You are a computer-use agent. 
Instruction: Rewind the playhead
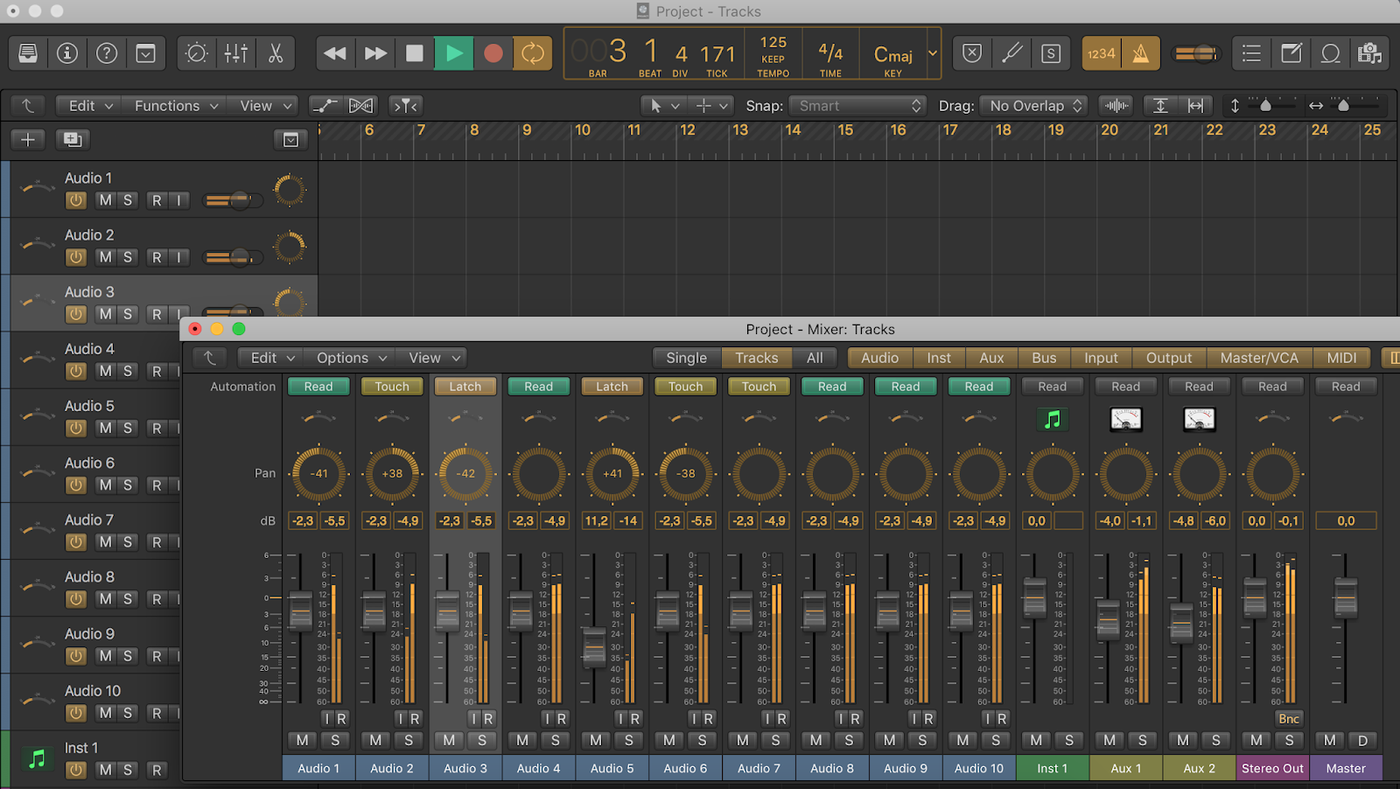pyautogui.click(x=336, y=53)
